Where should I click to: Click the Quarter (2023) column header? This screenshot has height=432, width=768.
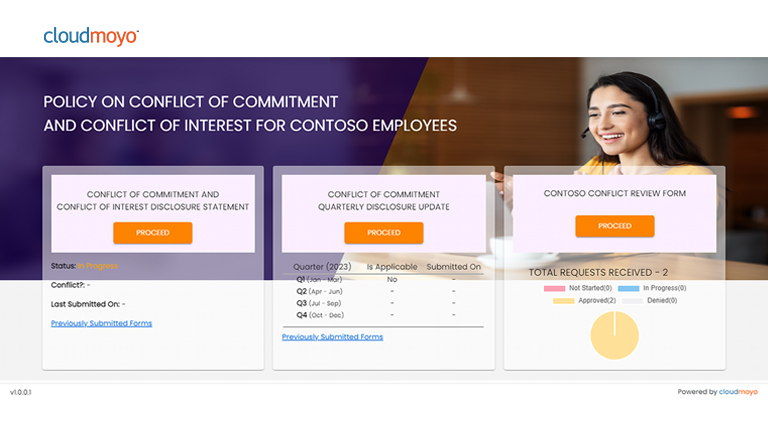pyautogui.click(x=322, y=267)
